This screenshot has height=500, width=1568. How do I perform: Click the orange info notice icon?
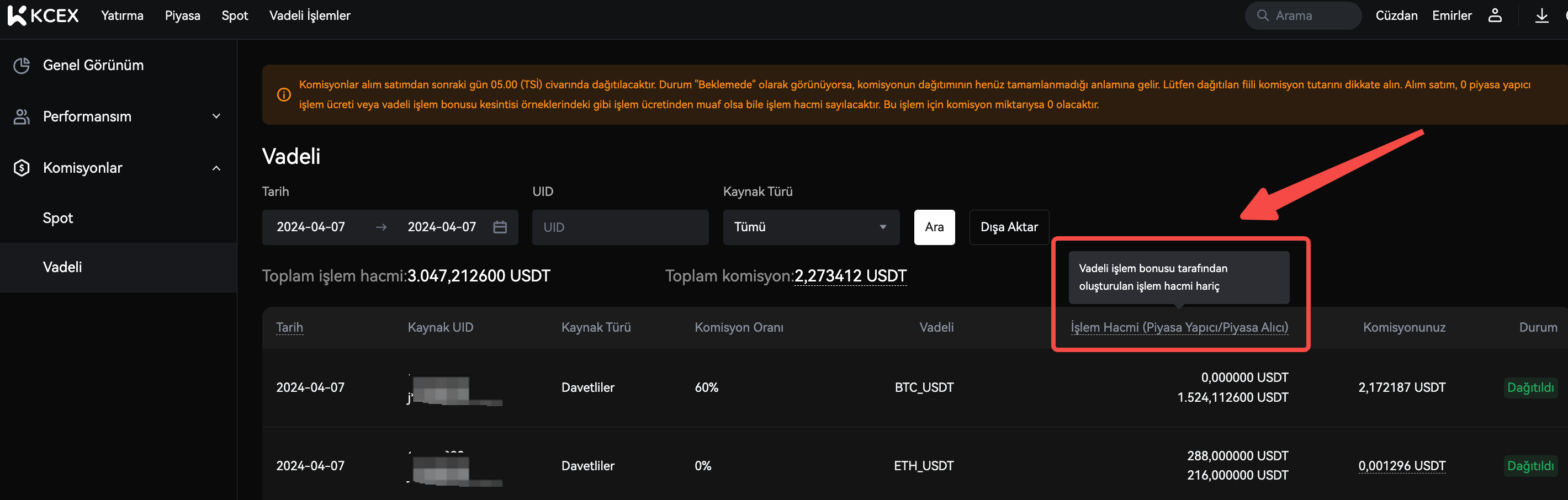click(x=284, y=95)
